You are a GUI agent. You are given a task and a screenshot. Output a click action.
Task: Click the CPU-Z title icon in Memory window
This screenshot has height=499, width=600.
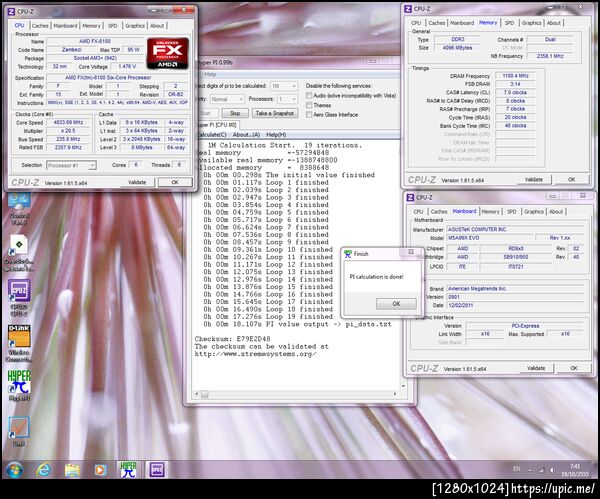coord(408,8)
